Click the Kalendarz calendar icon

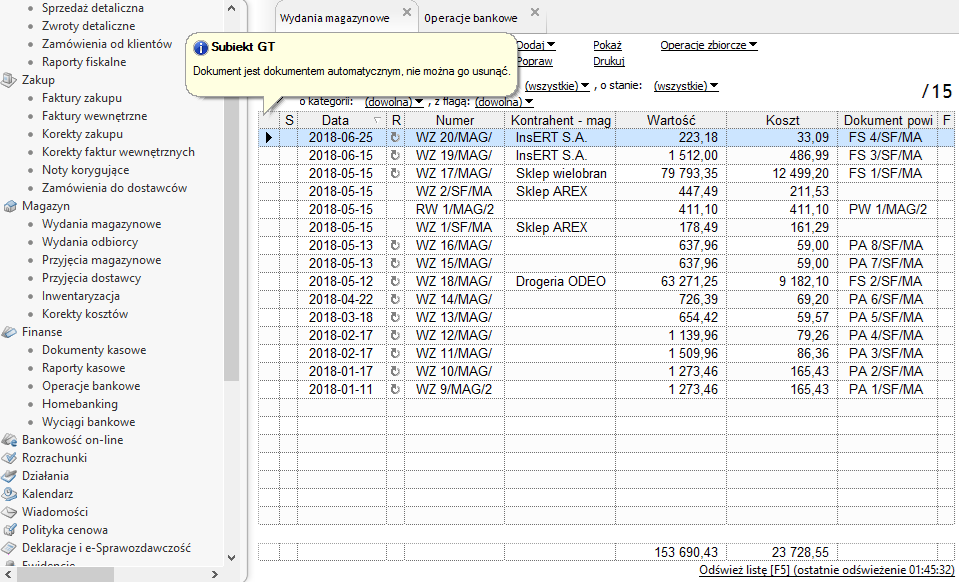pos(10,494)
